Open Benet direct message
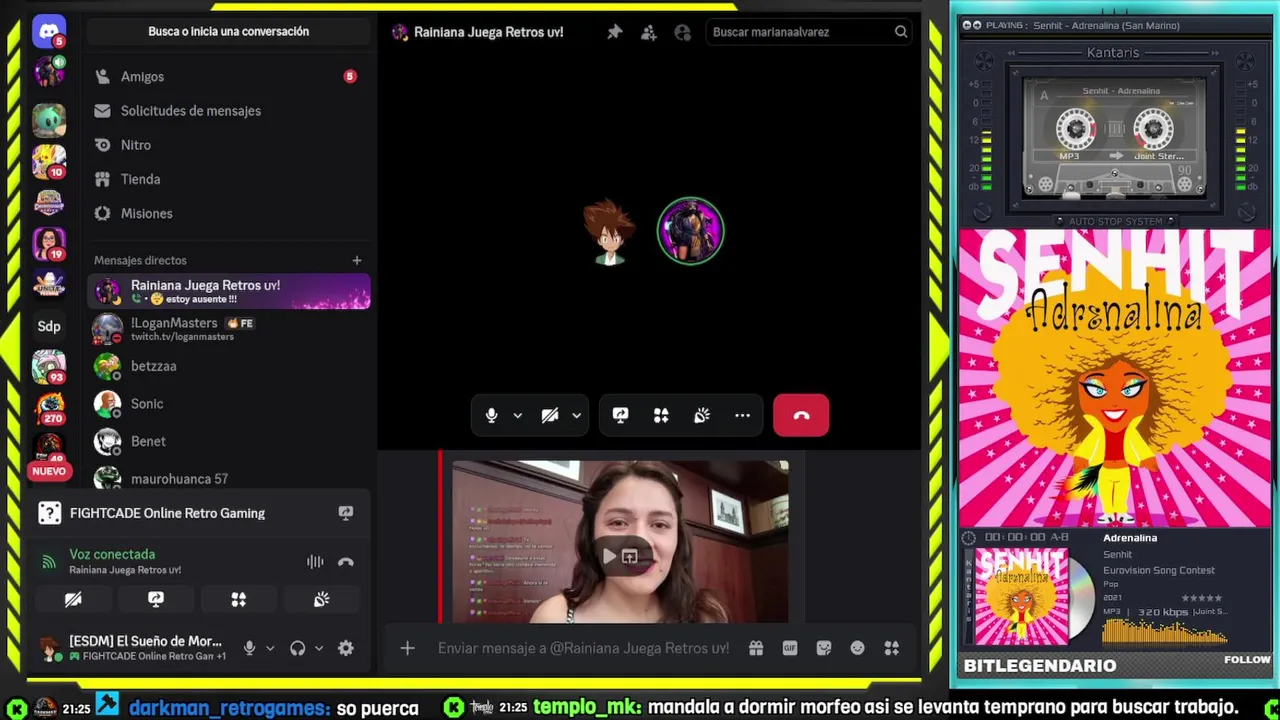The image size is (1280, 720). pyautogui.click(x=229, y=441)
